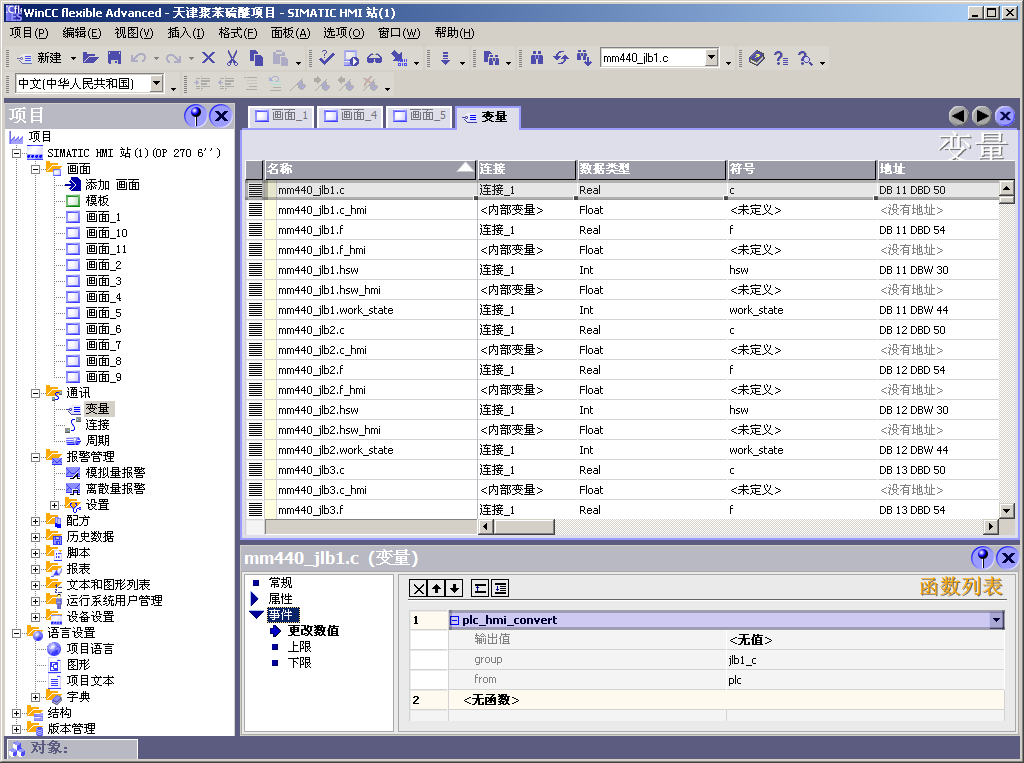Expand the 历史数据 tree node
Image resolution: width=1024 pixels, height=763 pixels.
[36, 537]
